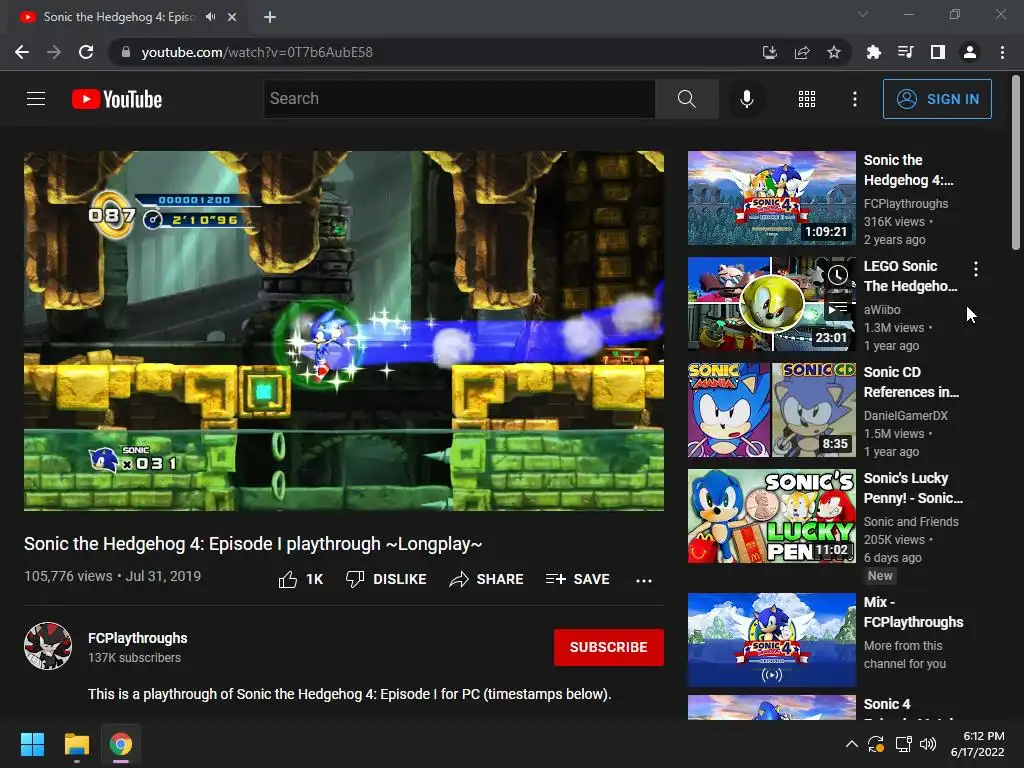
Task: Reload the YouTube page
Action: pyautogui.click(x=86, y=52)
